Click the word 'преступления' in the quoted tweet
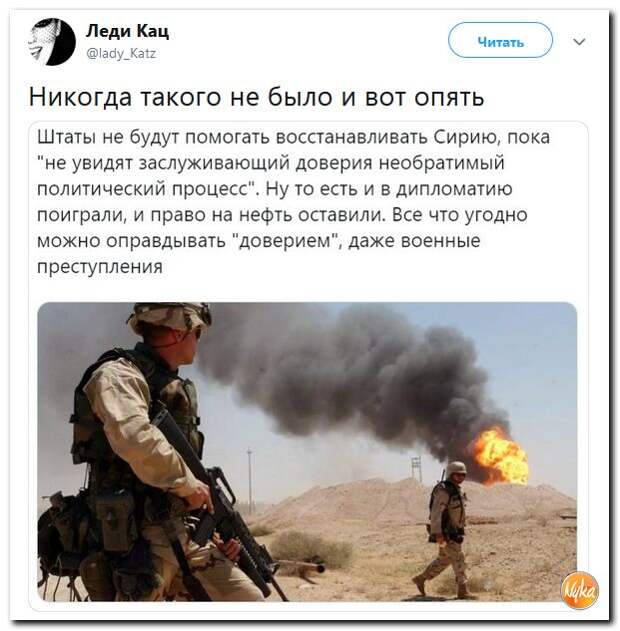The image size is (620, 631). pyautogui.click(x=100, y=267)
